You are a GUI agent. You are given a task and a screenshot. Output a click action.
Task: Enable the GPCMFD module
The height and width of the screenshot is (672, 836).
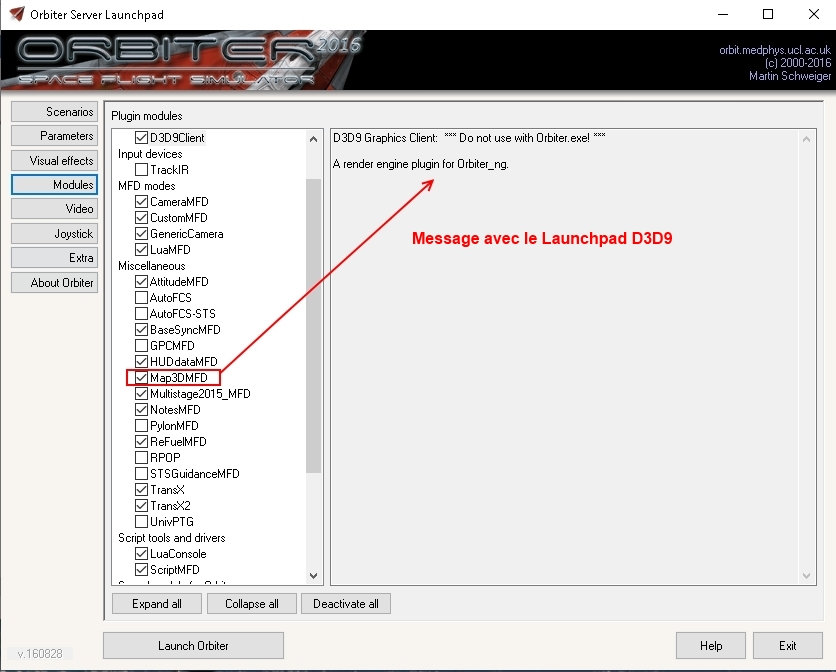point(141,346)
